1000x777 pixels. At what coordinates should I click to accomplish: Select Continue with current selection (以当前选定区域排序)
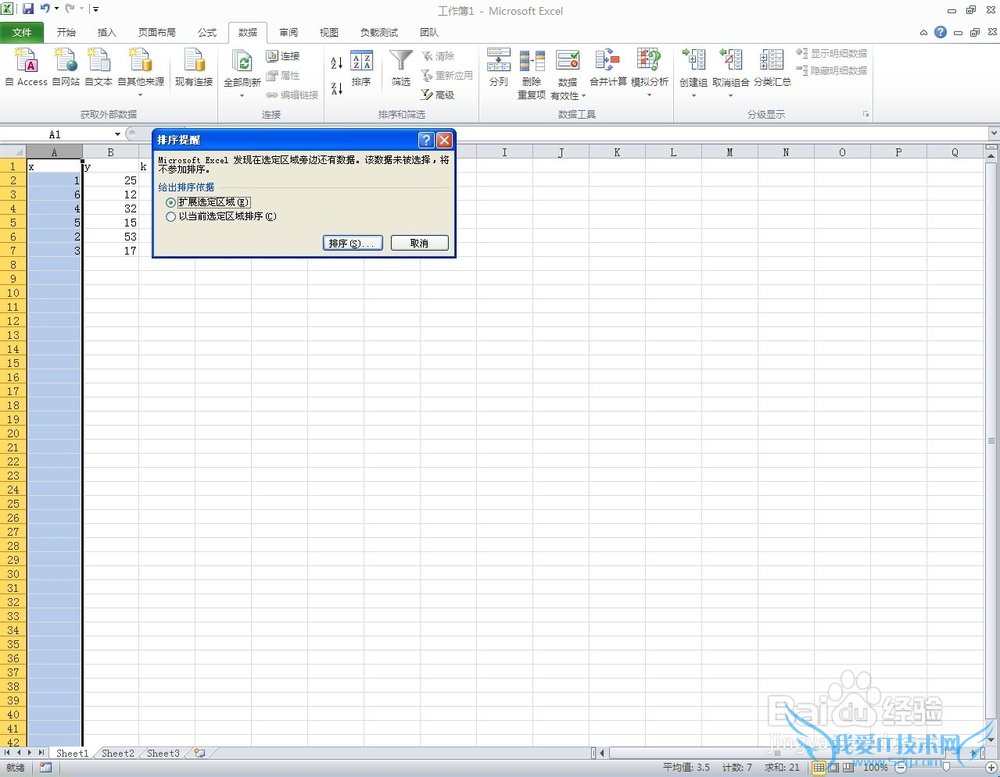(x=221, y=217)
